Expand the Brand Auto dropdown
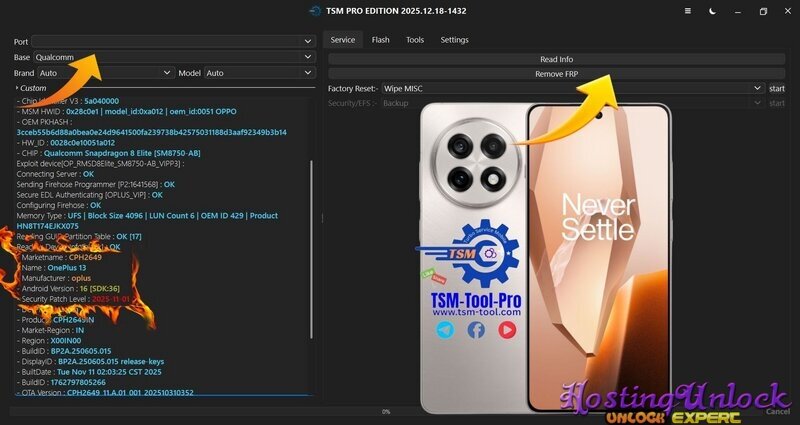 click(105, 73)
